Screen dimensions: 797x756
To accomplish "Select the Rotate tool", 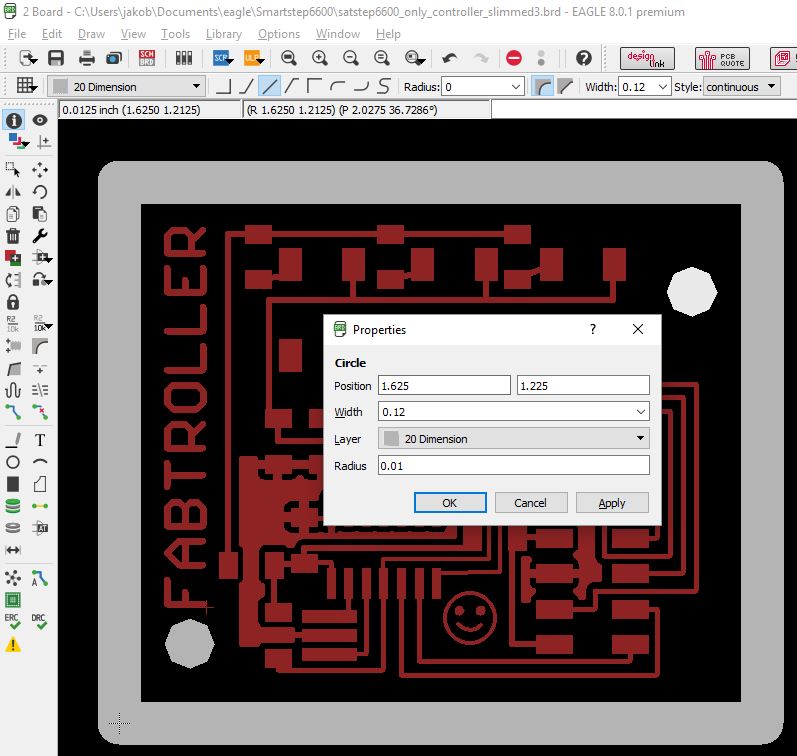I will tap(40, 192).
